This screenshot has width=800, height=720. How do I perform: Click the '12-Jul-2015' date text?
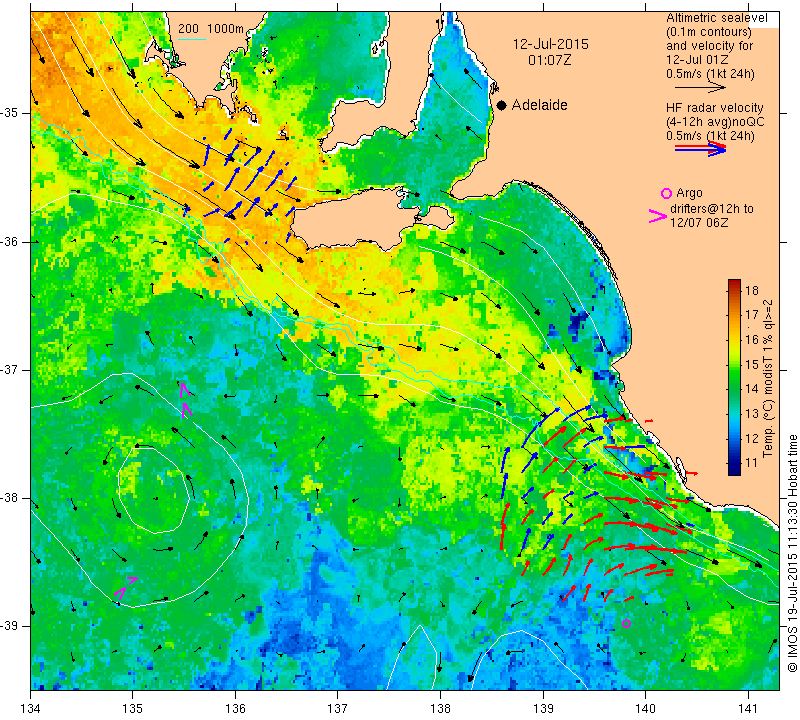pos(551,44)
